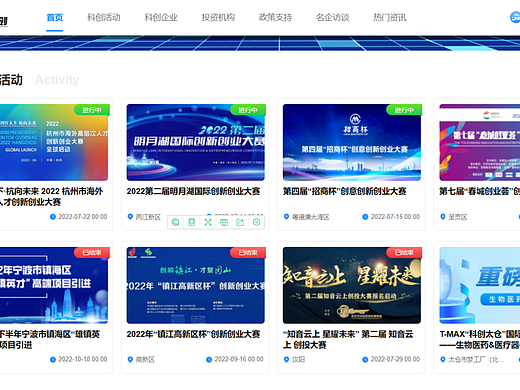Screen dimensions: 520x390
Task: Open the 春城创业荟 purple banner image
Action: [x=480, y=142]
